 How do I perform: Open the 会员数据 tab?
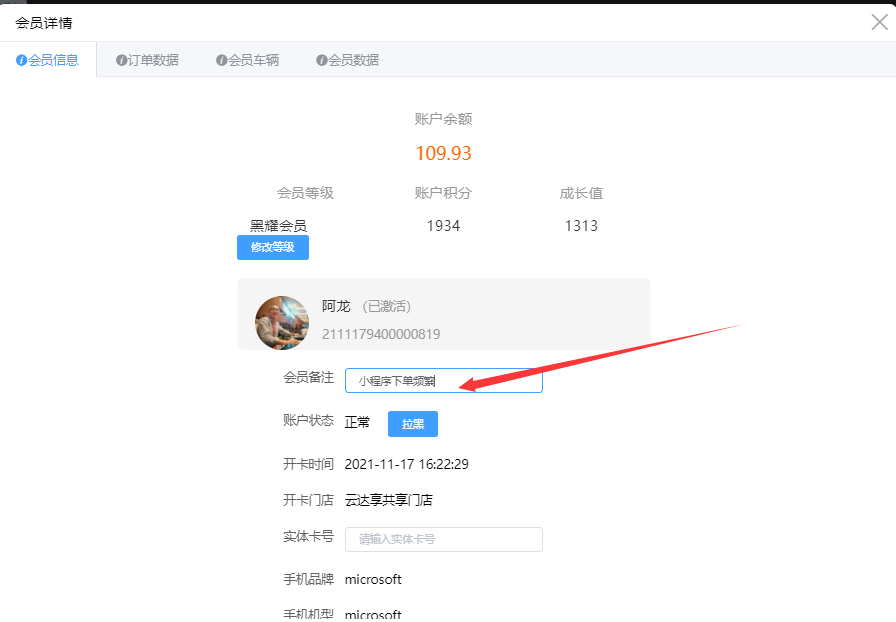[347, 60]
